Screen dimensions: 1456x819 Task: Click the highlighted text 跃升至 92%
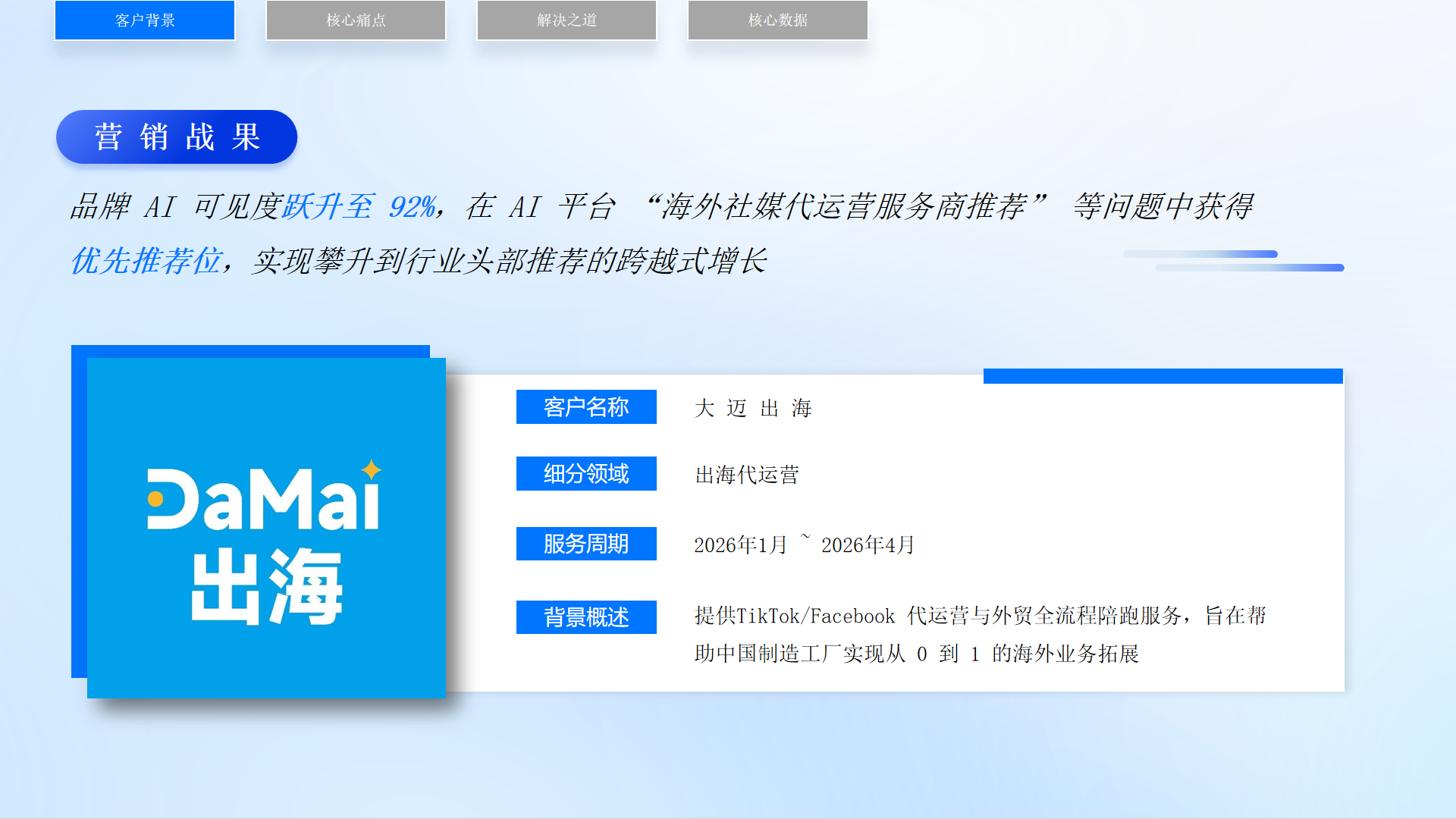(x=359, y=206)
